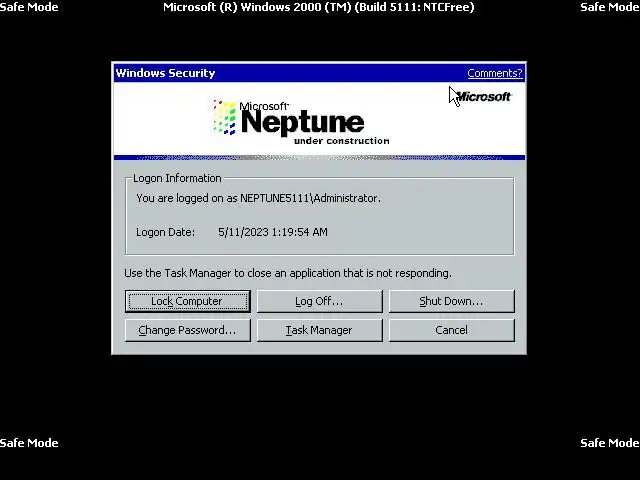The width and height of the screenshot is (640, 480).
Task: Cancel the Windows Security dialog
Action: click(x=451, y=330)
